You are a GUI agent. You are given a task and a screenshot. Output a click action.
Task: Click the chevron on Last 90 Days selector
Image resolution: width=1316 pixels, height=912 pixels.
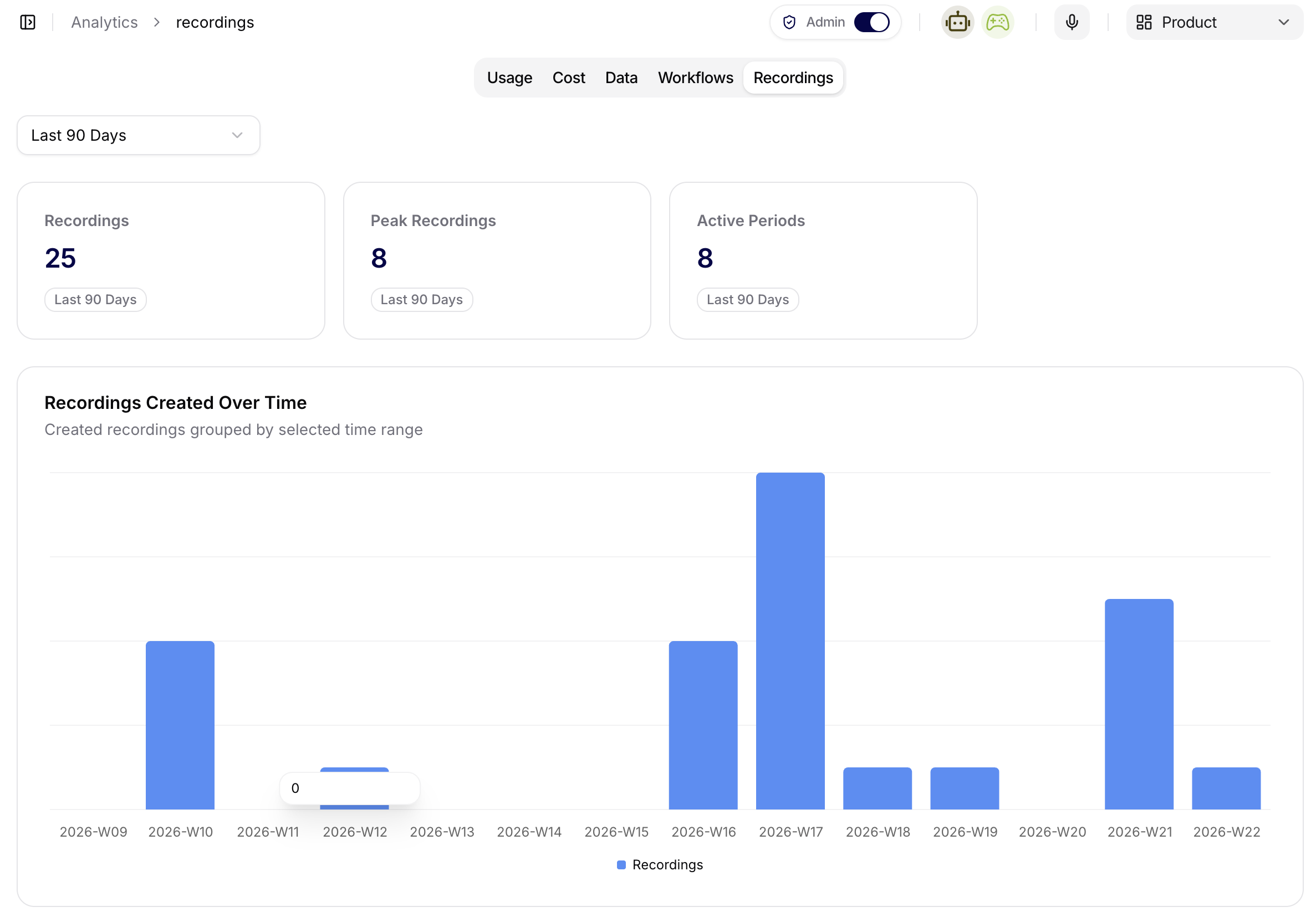(x=237, y=135)
